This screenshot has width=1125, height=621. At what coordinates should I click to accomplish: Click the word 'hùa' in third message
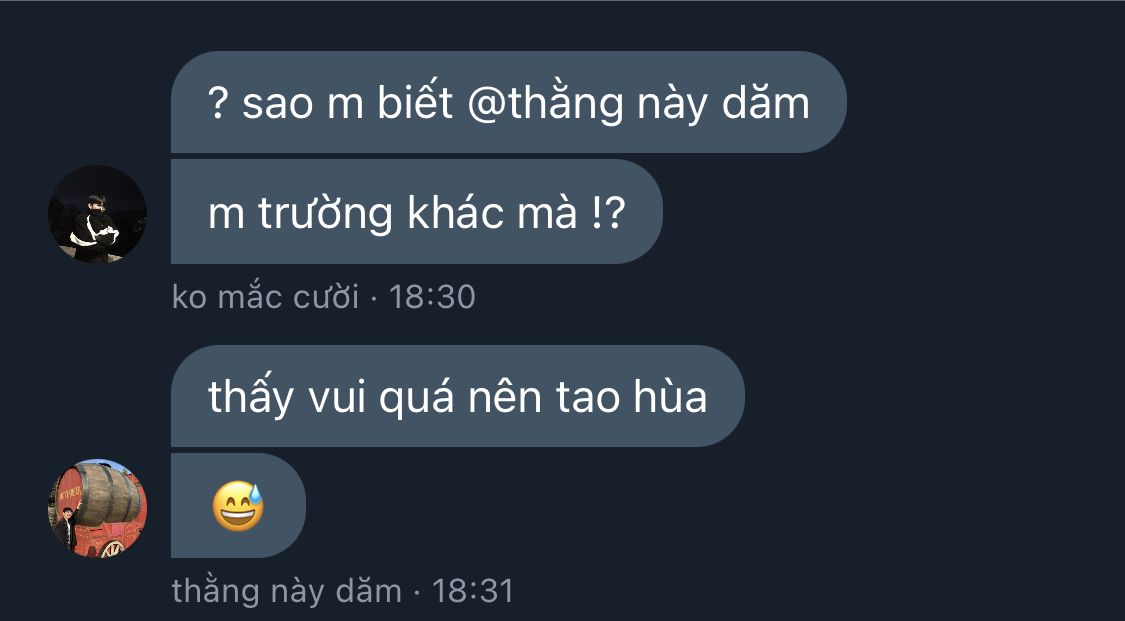pos(670,397)
